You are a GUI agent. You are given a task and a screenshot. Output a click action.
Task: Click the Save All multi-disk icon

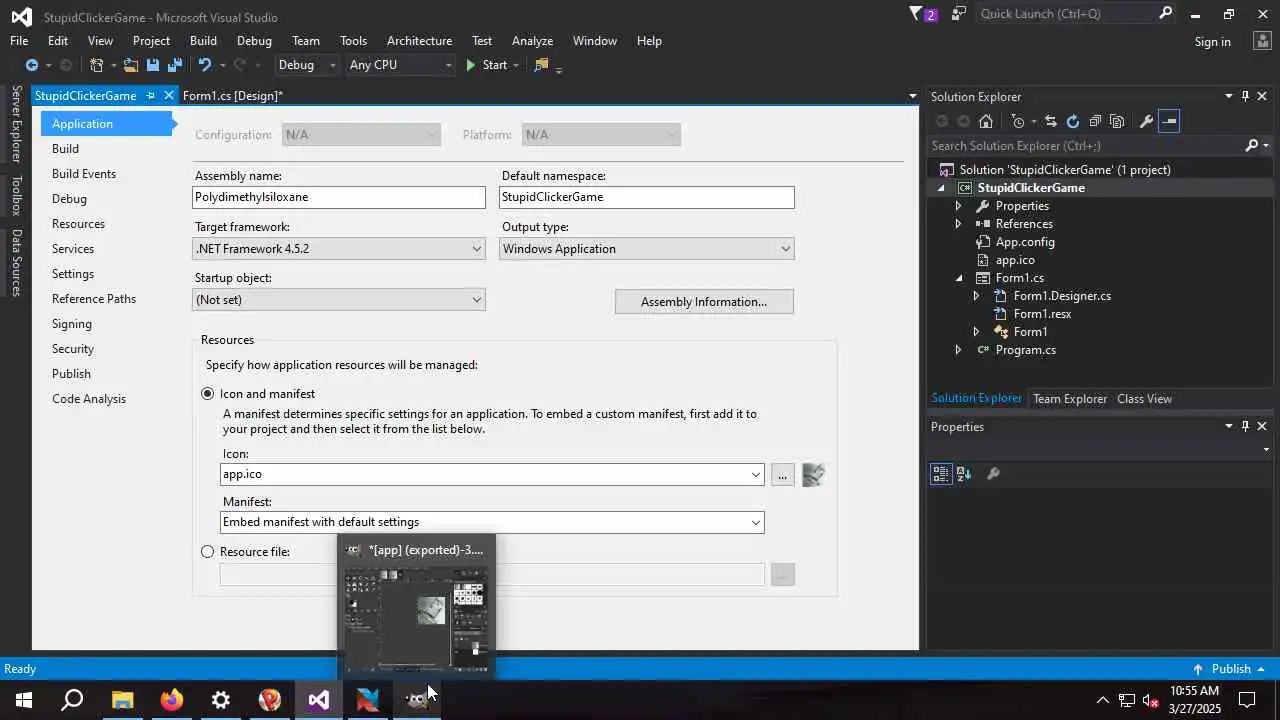(175, 65)
